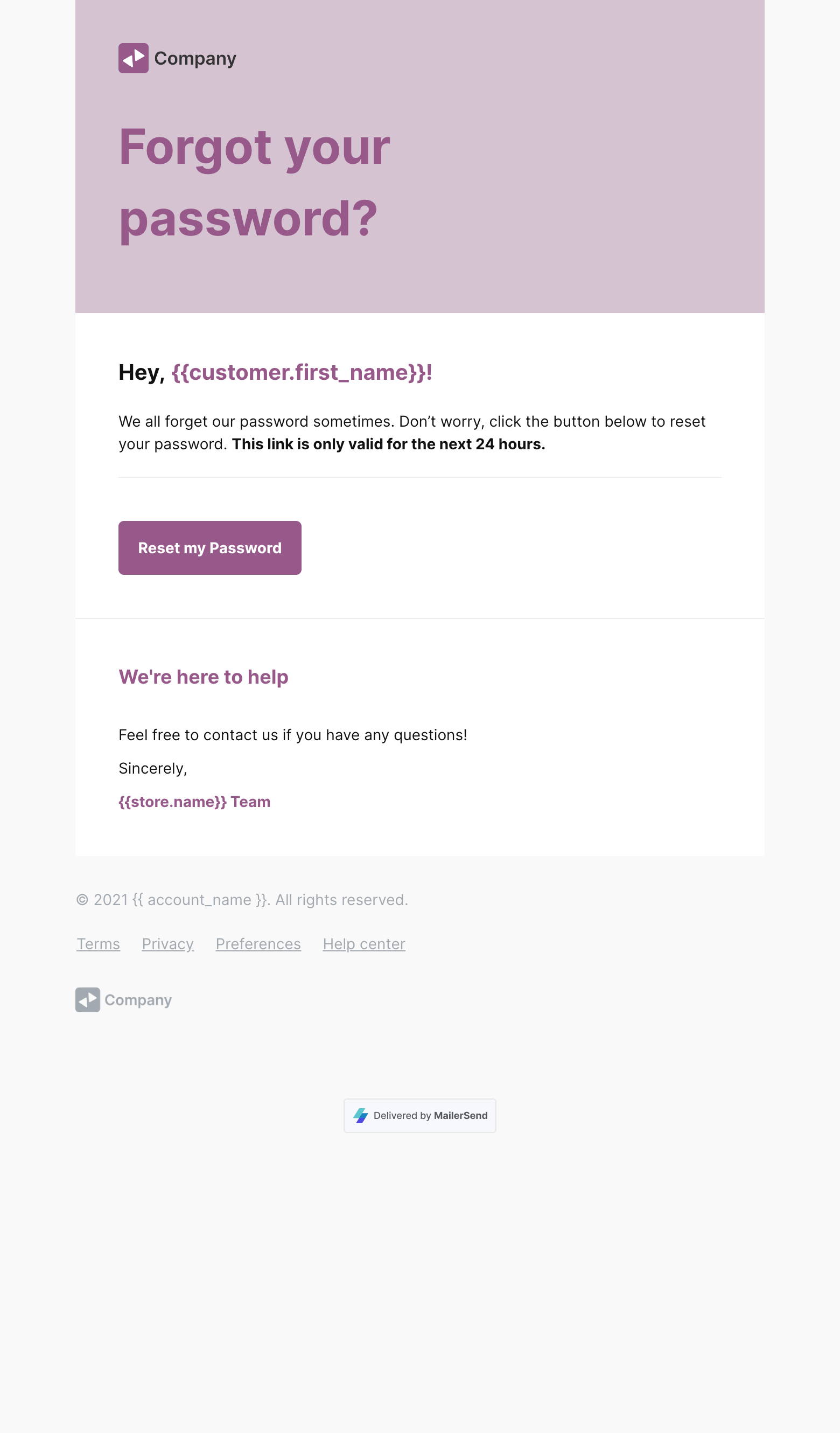Click the "We're here to help" heading
This screenshot has width=840, height=1433.
tap(204, 677)
